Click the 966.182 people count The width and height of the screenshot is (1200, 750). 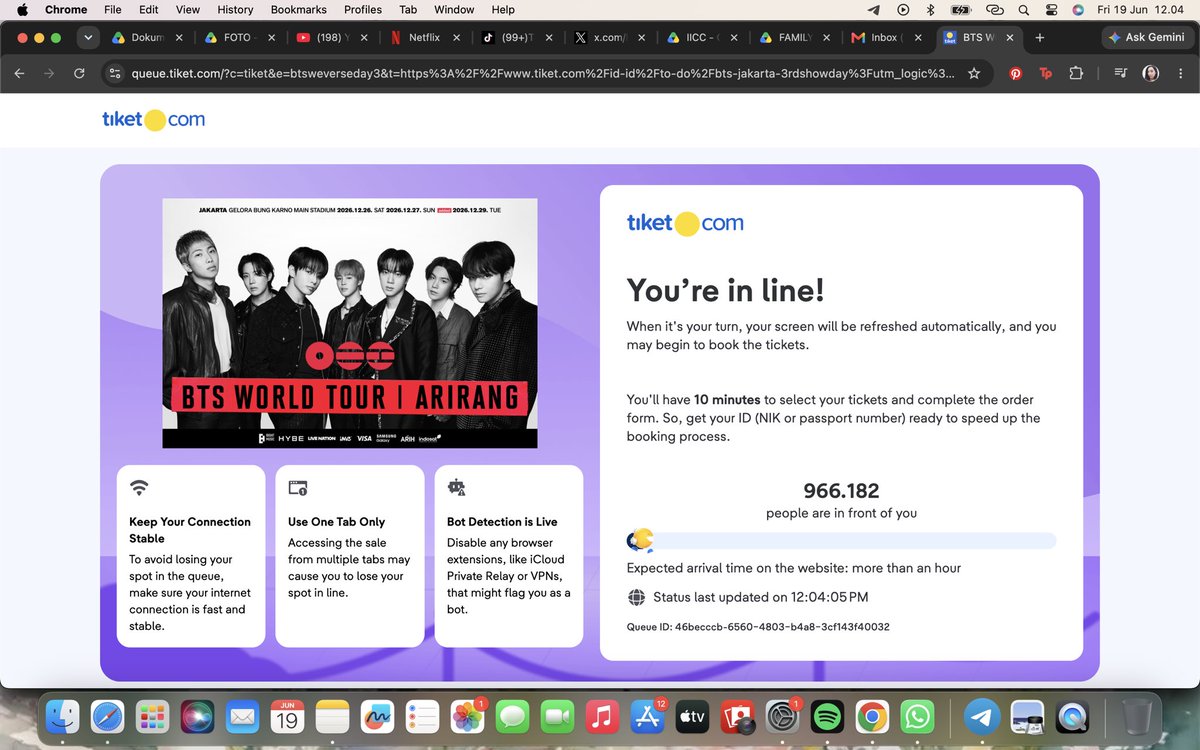pos(841,491)
